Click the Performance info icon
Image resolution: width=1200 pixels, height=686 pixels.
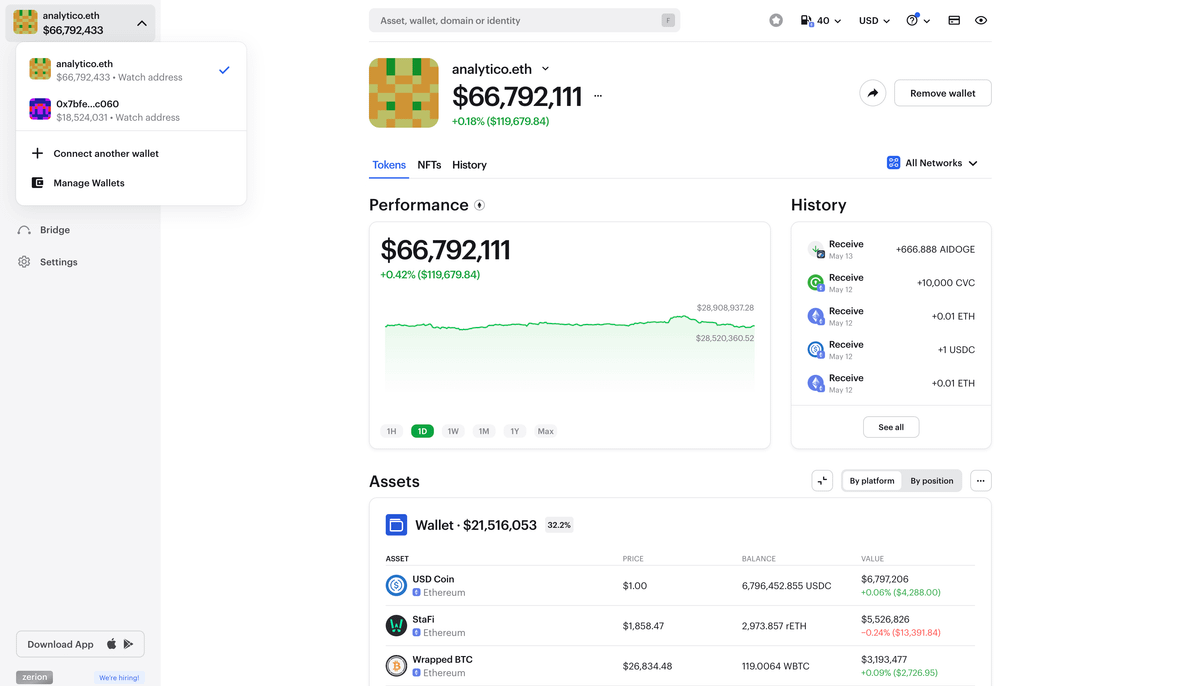(479, 205)
